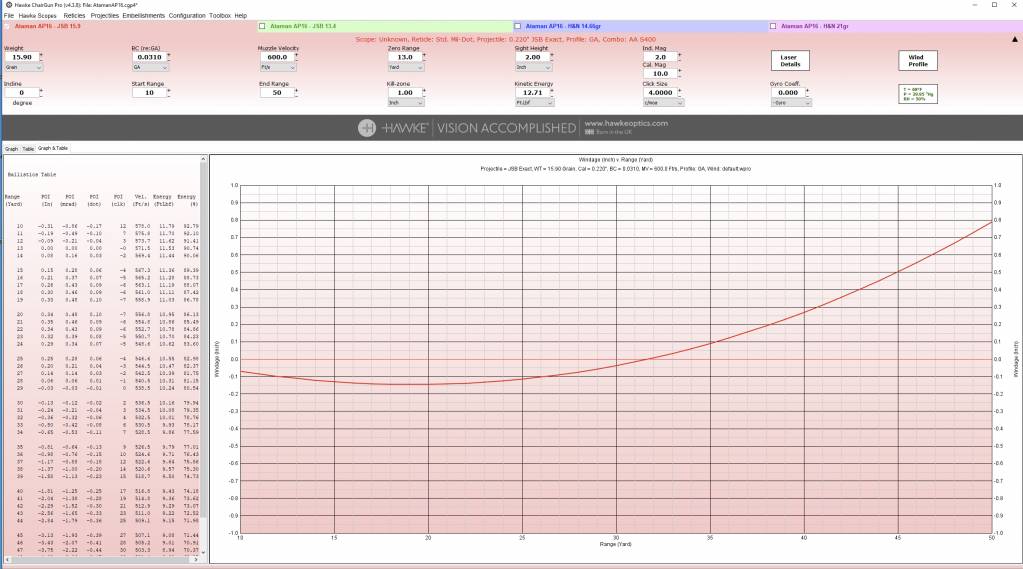Switch to the Table tab
1023x569 pixels.
pyautogui.click(x=28, y=149)
